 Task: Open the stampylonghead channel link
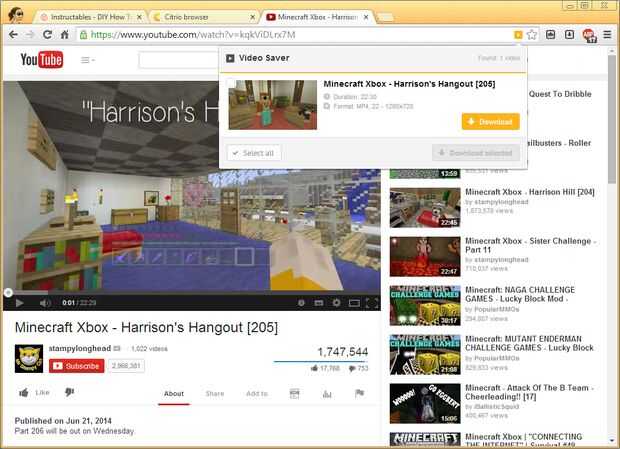(79, 348)
